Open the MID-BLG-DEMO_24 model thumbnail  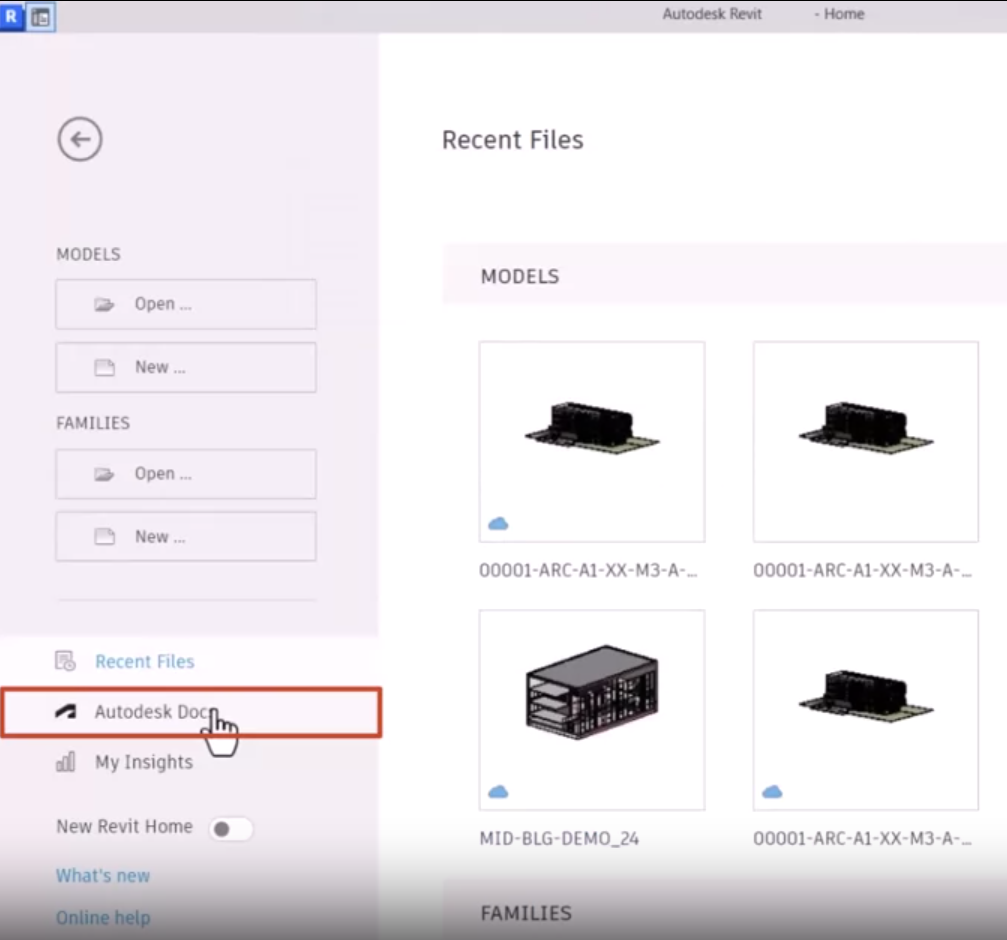591,709
